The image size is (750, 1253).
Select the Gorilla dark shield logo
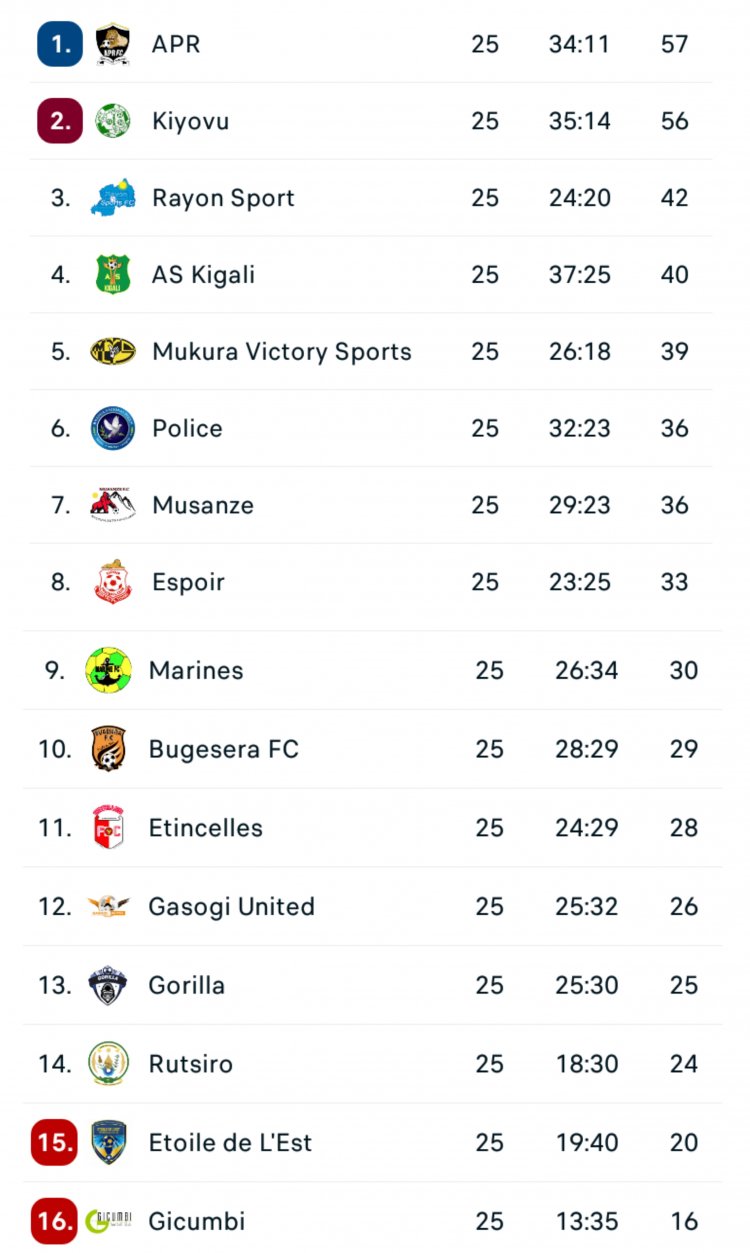[x=108, y=985]
